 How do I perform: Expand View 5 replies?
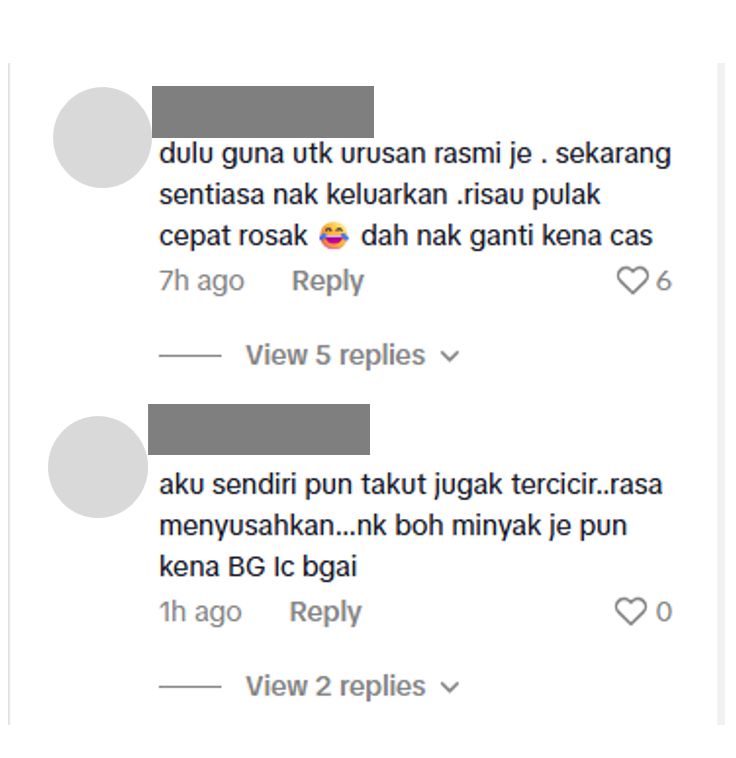[x=353, y=355]
